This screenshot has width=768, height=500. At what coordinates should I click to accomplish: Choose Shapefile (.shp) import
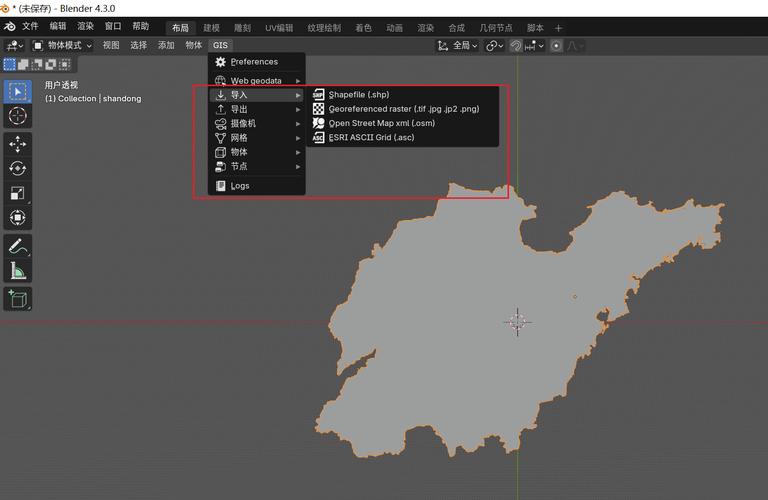point(403,95)
